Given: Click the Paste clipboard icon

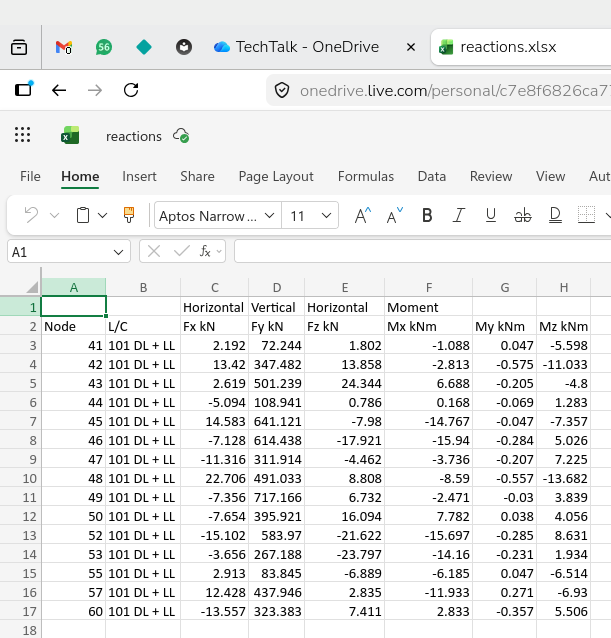Looking at the screenshot, I should [x=83, y=215].
